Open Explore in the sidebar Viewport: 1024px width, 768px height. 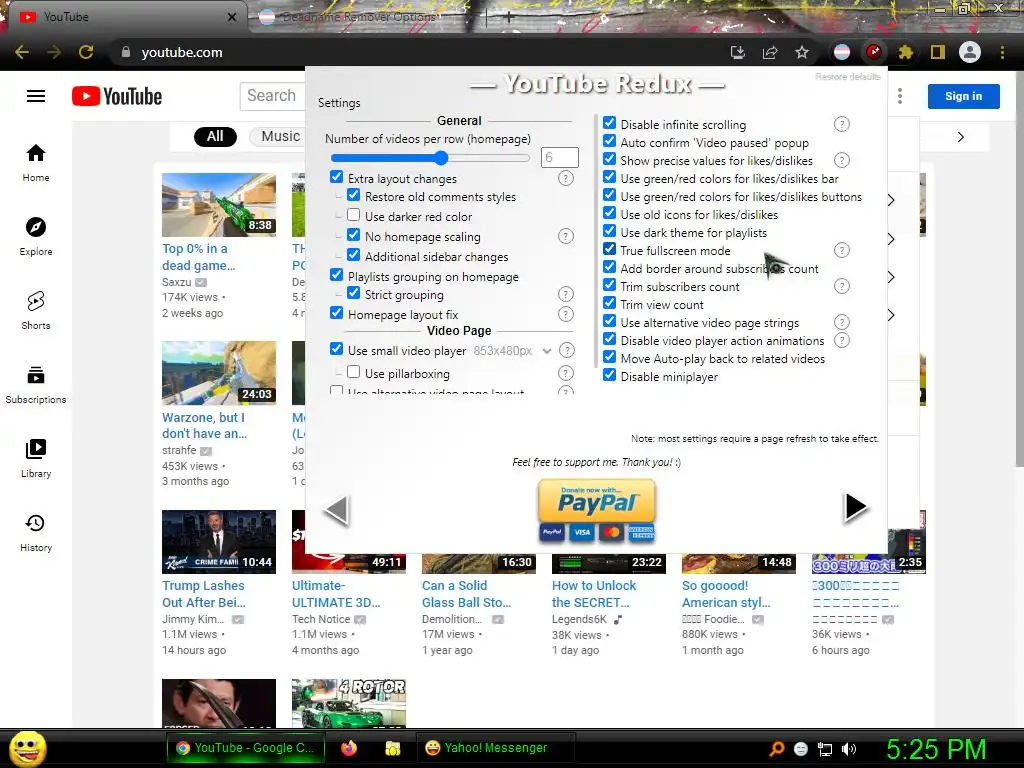pos(36,237)
